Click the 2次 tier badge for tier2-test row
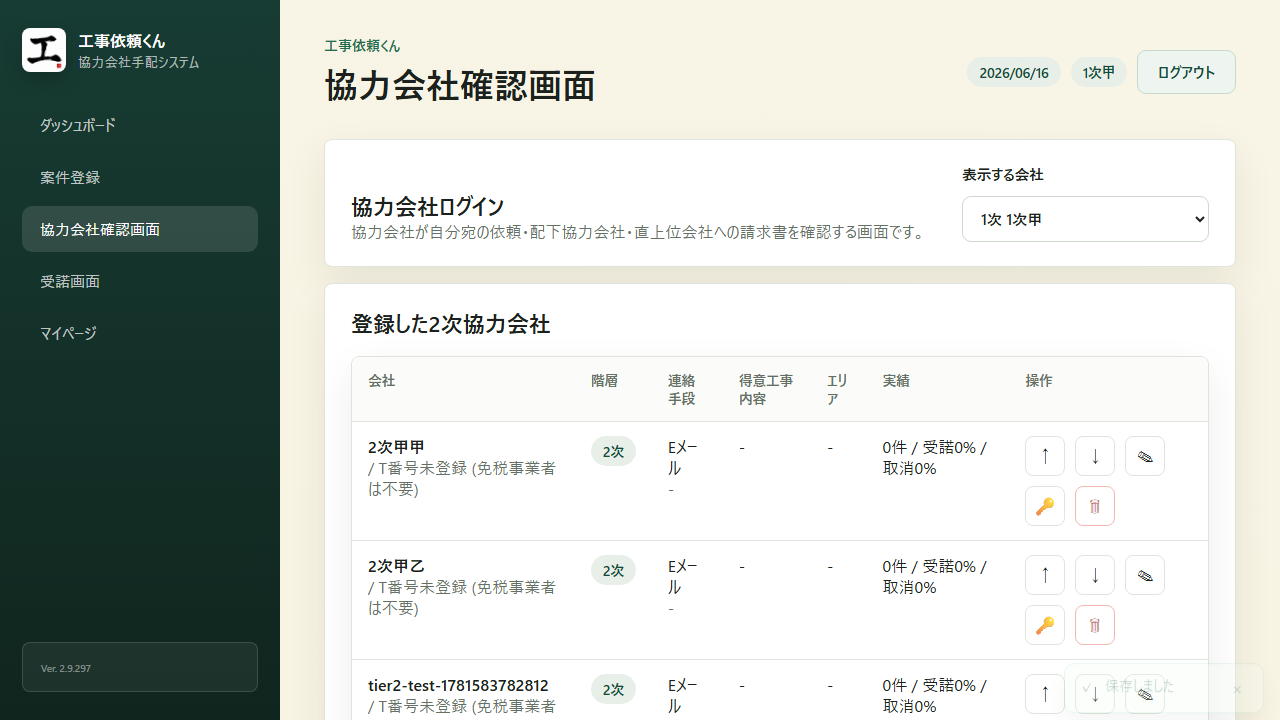Image resolution: width=1280 pixels, height=720 pixels. click(613, 689)
